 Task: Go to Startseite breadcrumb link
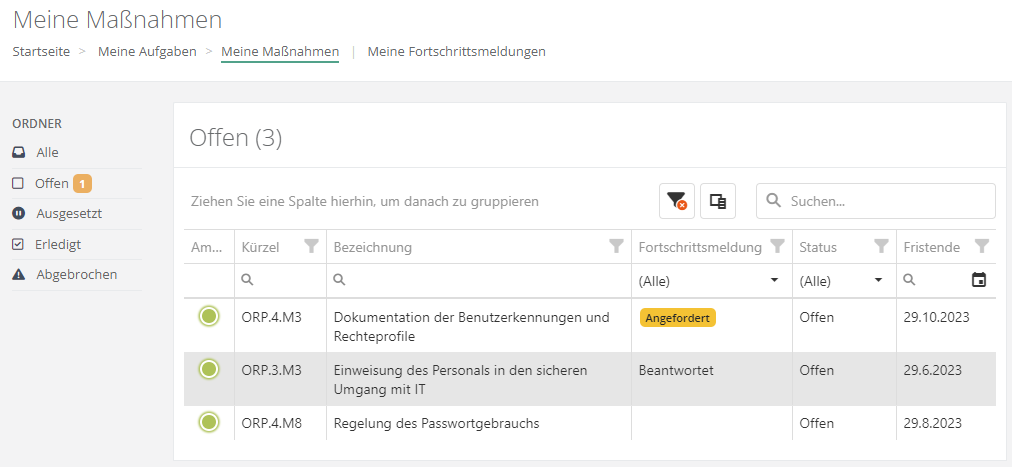(x=41, y=51)
